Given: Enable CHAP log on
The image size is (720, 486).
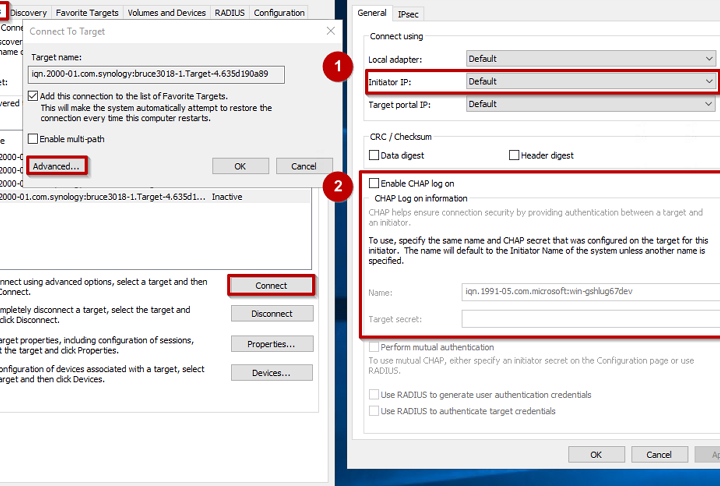Looking at the screenshot, I should click(x=374, y=184).
